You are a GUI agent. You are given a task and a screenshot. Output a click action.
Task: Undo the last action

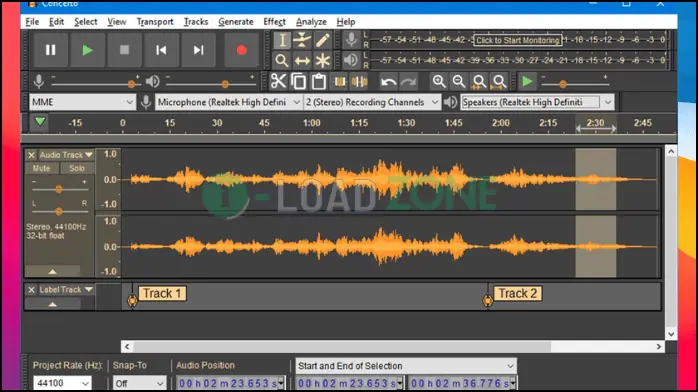(389, 81)
